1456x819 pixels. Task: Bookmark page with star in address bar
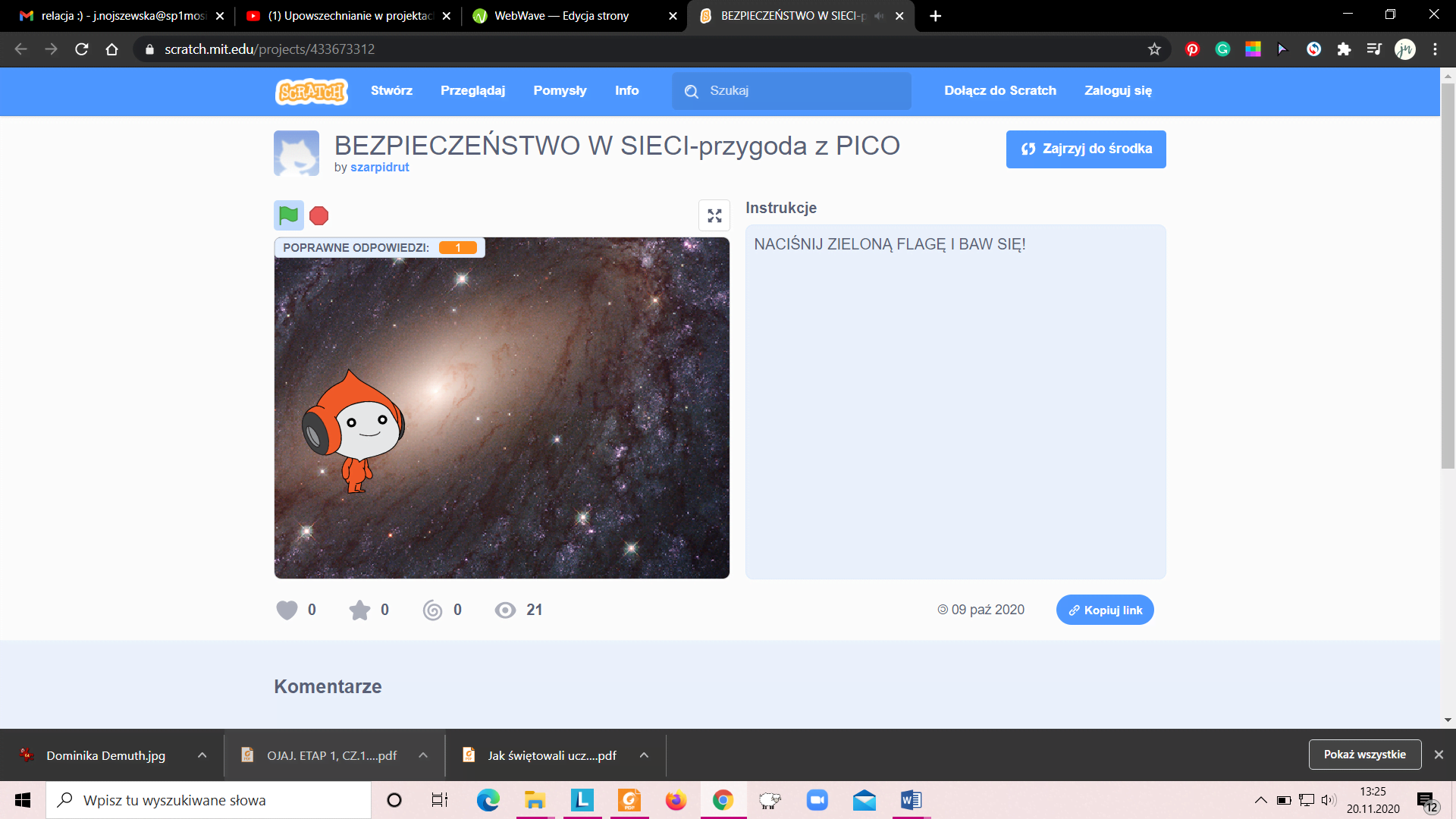click(x=1154, y=49)
